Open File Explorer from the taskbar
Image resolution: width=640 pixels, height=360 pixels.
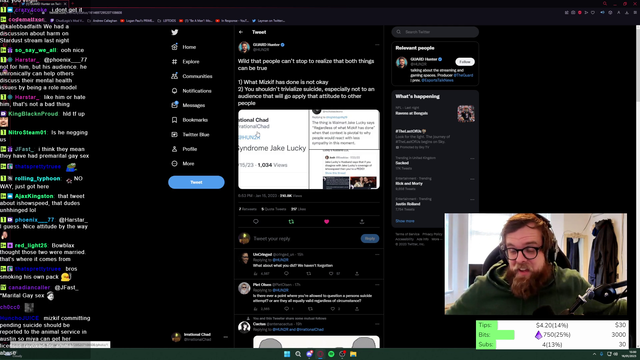[x=353, y=354]
